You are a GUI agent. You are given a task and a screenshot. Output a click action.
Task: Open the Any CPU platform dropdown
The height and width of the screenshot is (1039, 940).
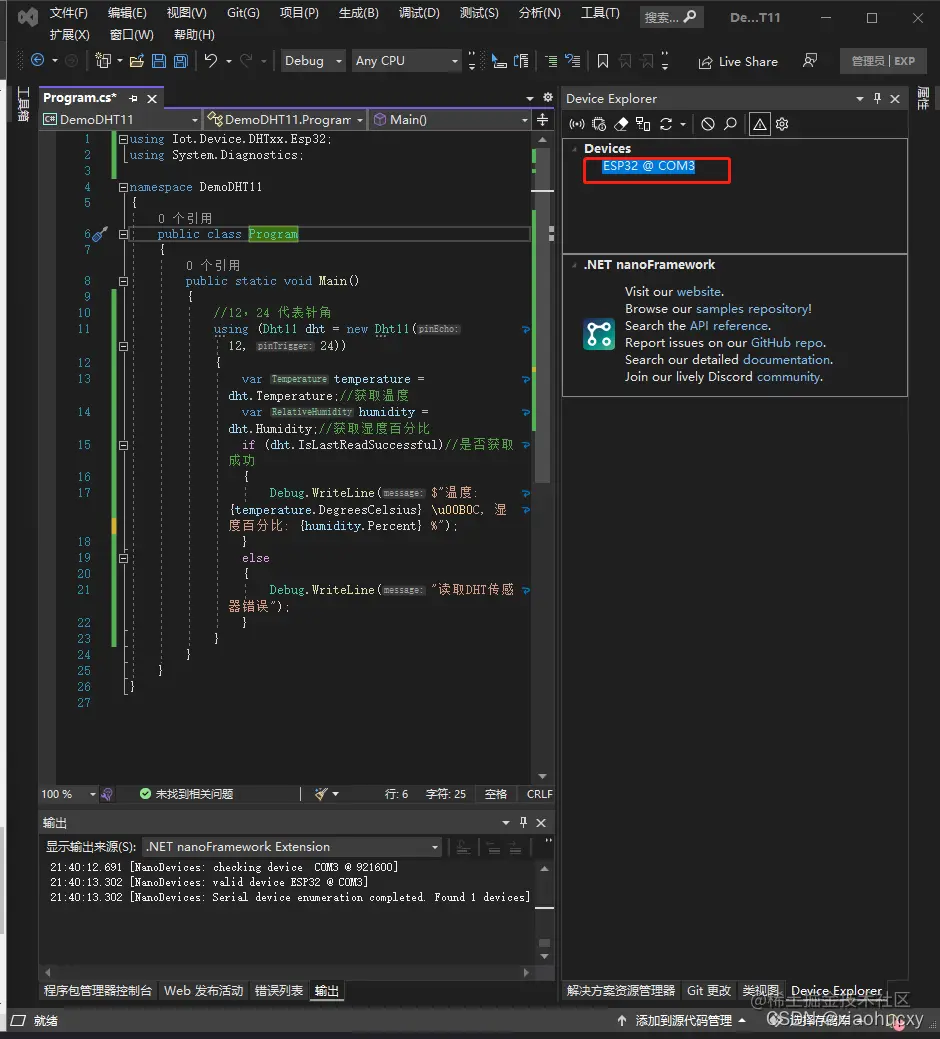[x=407, y=61]
